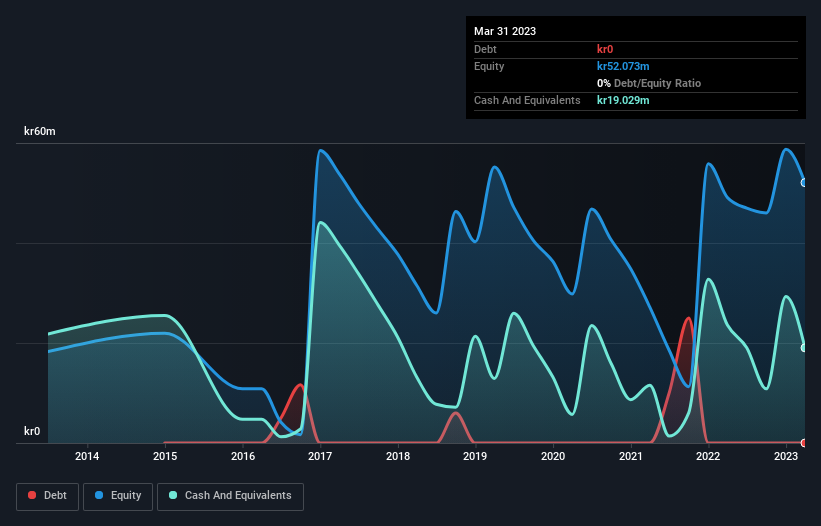Click the red Debt legend dot

pos(32,495)
